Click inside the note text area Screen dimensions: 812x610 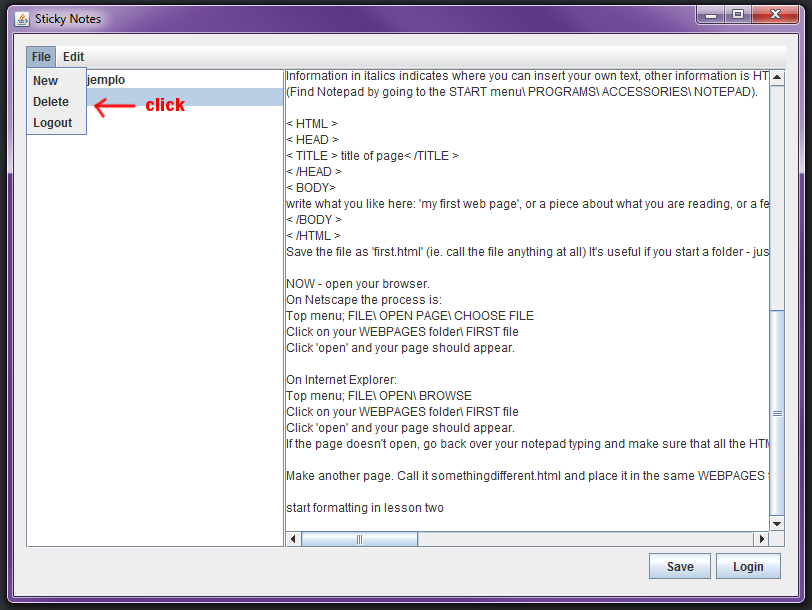click(x=527, y=300)
